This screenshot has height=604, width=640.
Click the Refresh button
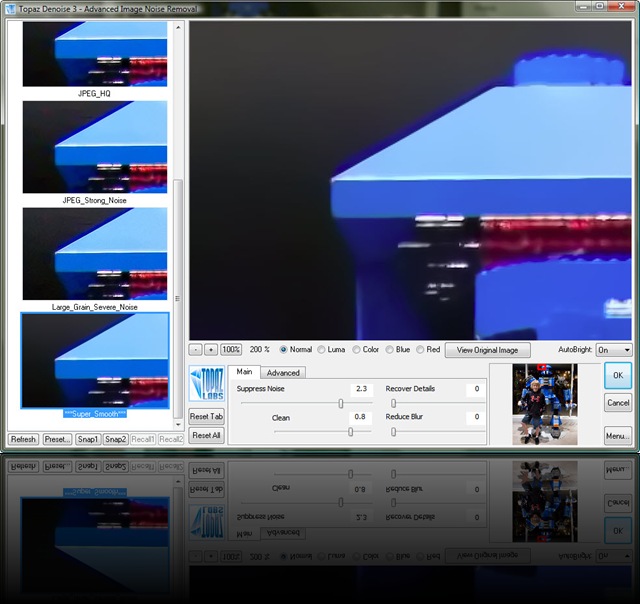click(23, 440)
